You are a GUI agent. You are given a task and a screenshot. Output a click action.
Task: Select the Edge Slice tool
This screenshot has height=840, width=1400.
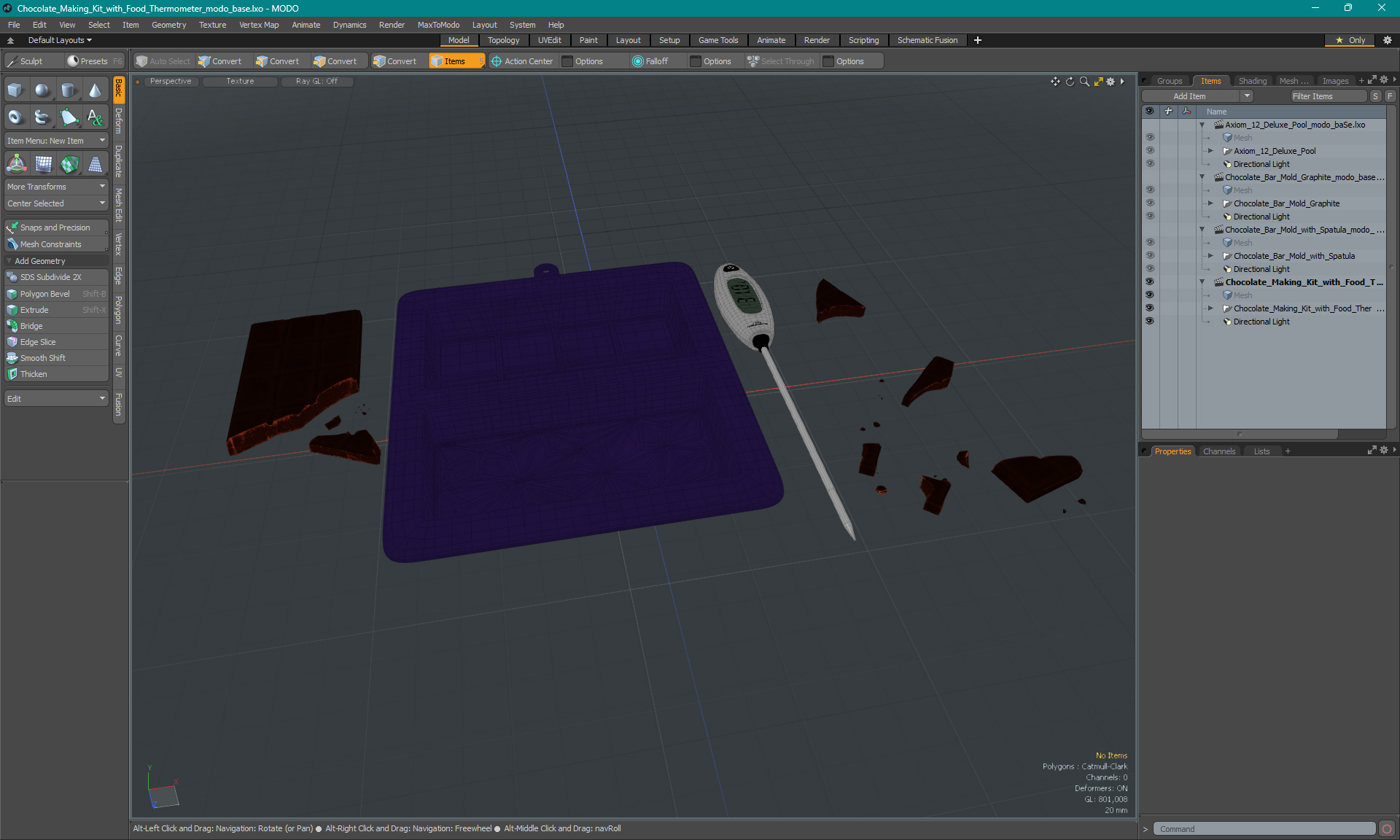pos(38,341)
